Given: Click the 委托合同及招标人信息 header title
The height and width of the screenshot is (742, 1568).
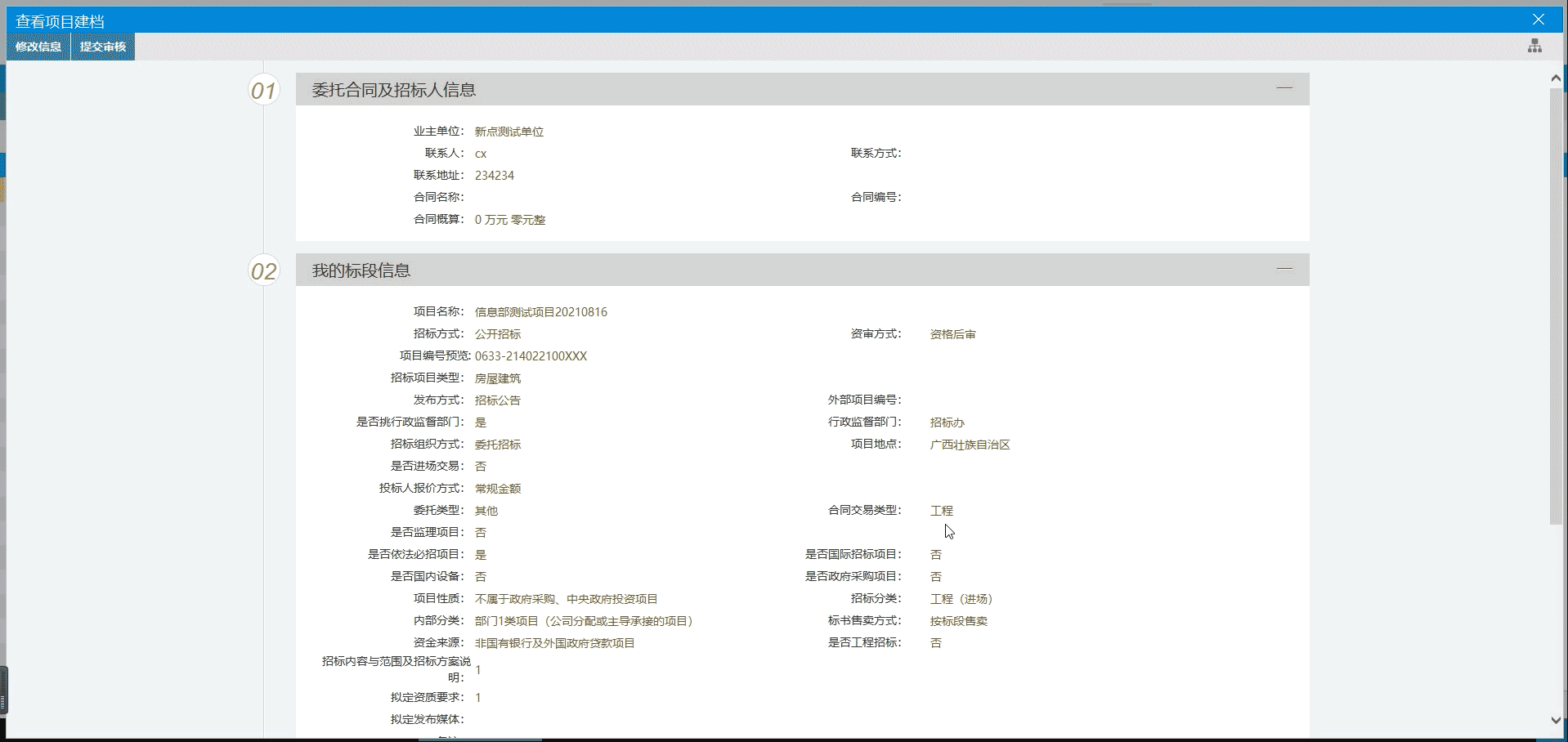Looking at the screenshot, I should click(393, 90).
